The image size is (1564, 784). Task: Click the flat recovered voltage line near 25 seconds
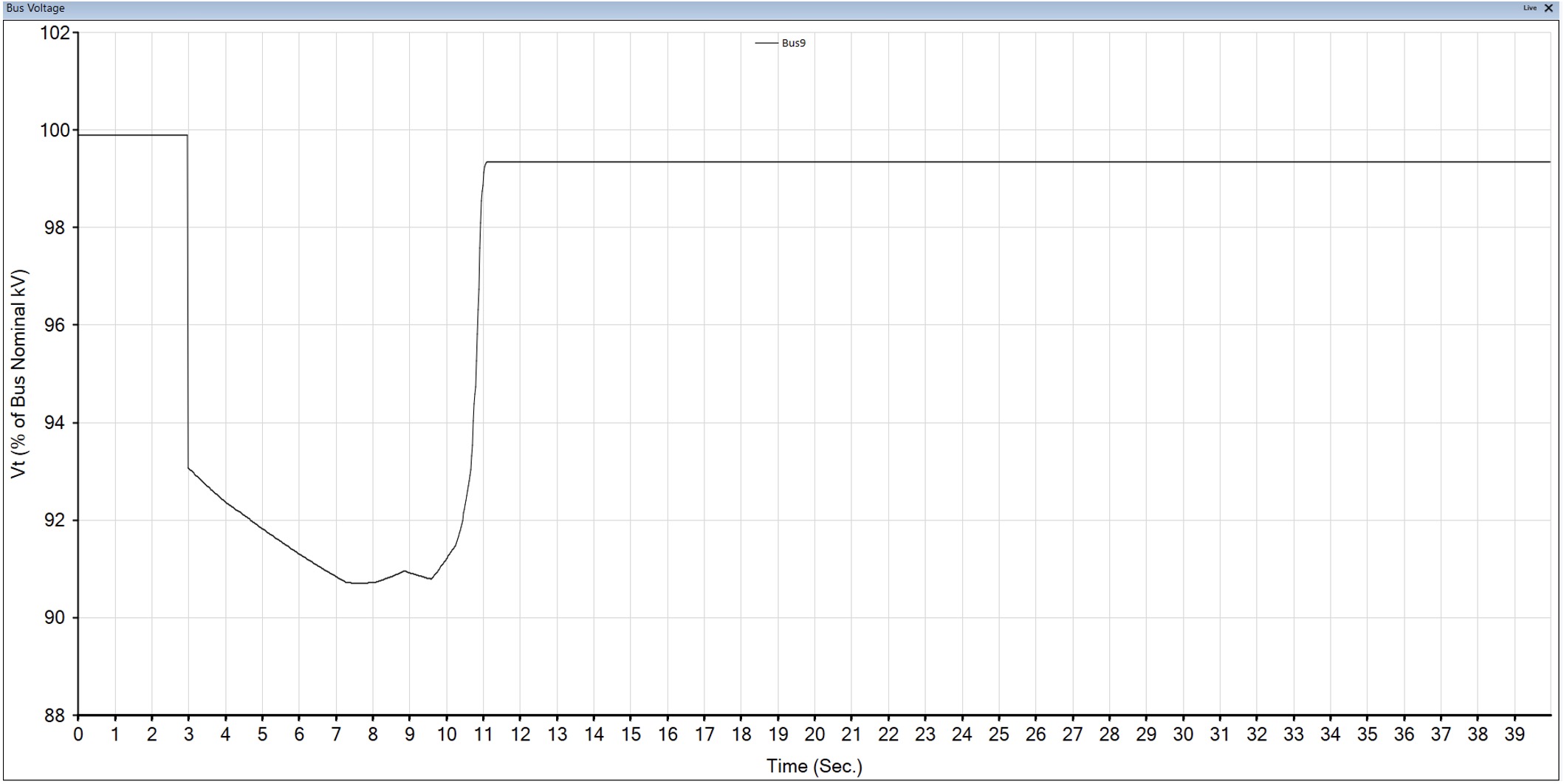click(x=998, y=162)
